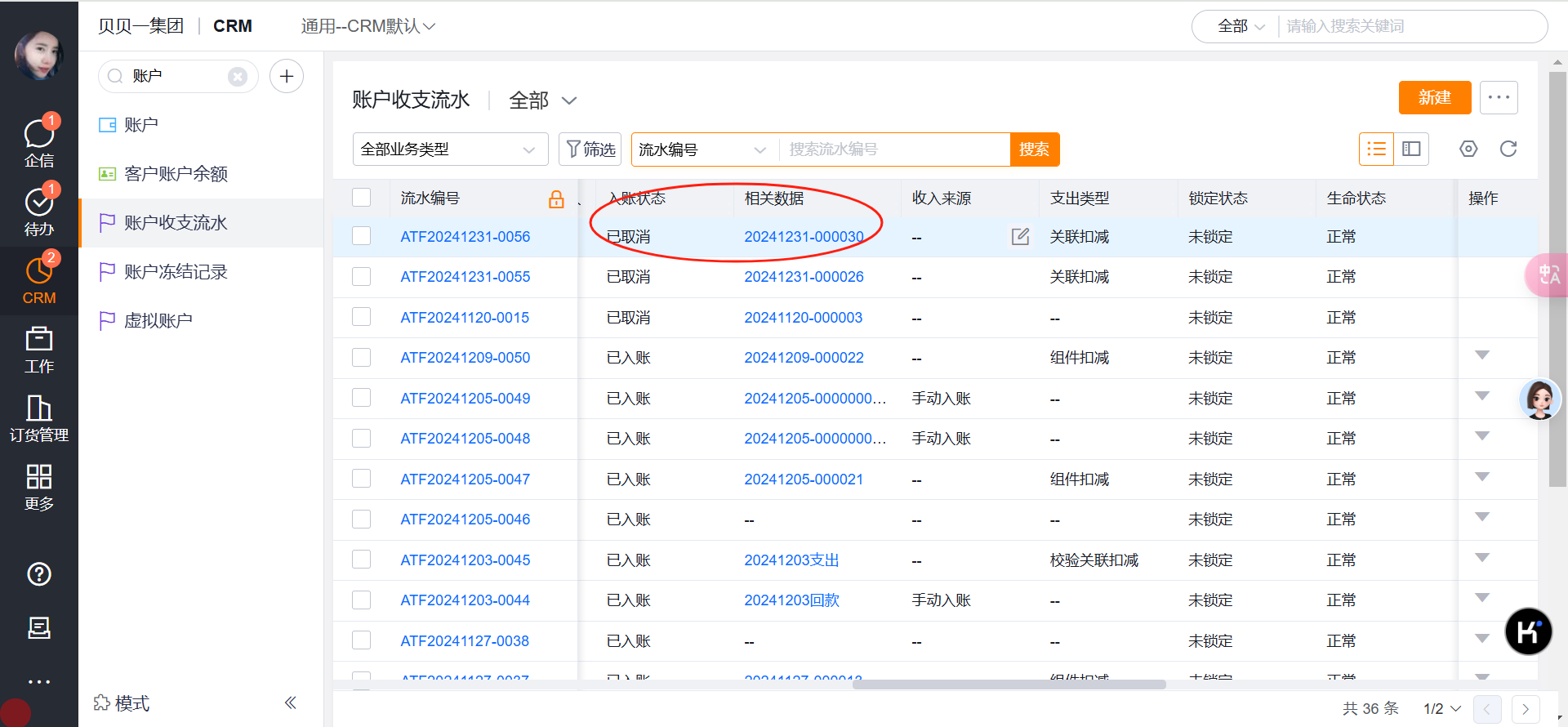Click the 账户 sidebar search box
The width and height of the screenshot is (1568, 727).
click(178, 76)
